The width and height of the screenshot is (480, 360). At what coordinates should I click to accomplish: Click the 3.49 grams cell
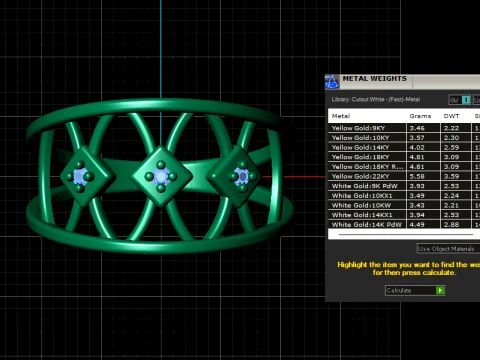pyautogui.click(x=423, y=196)
